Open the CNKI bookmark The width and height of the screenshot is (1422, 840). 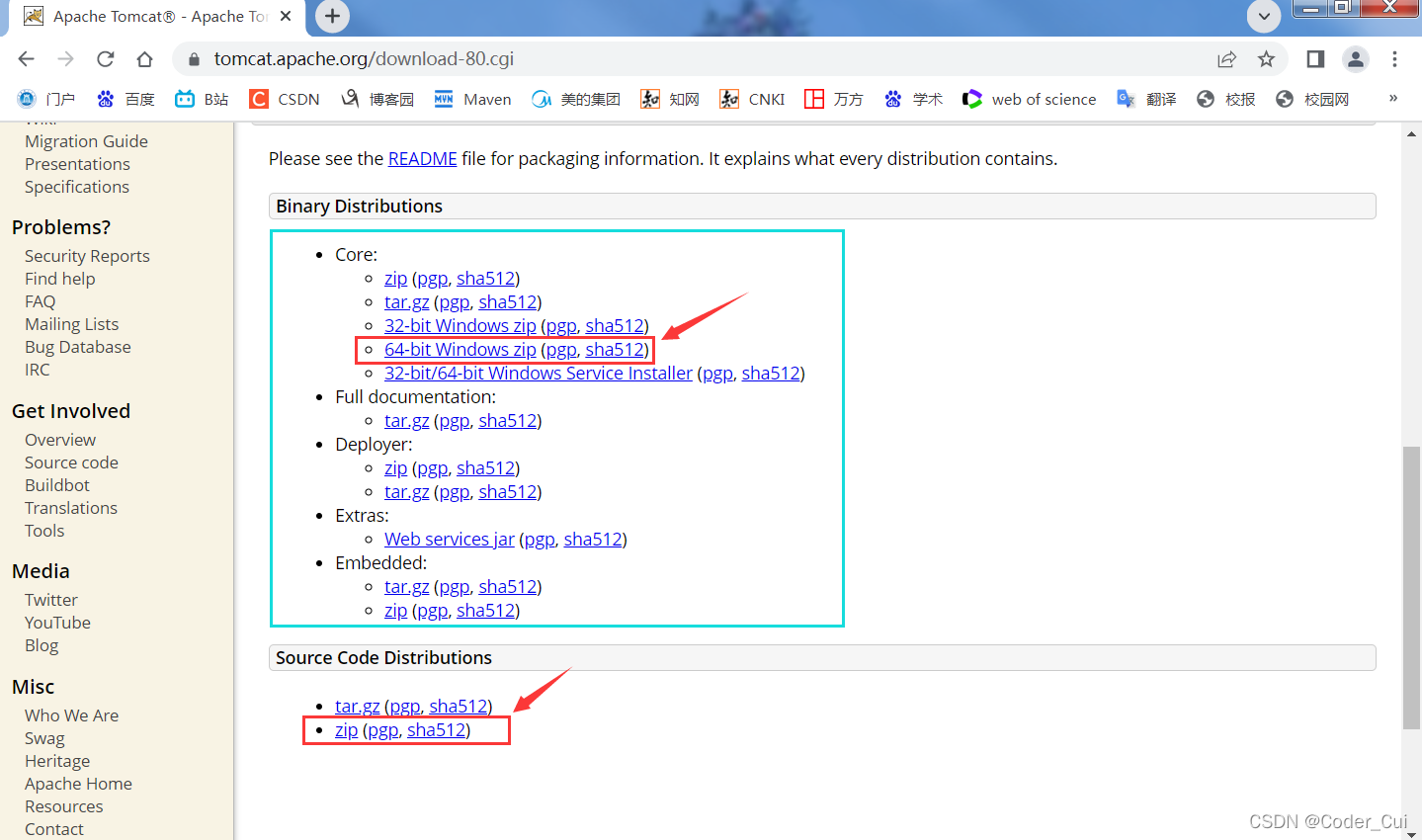coord(752,99)
